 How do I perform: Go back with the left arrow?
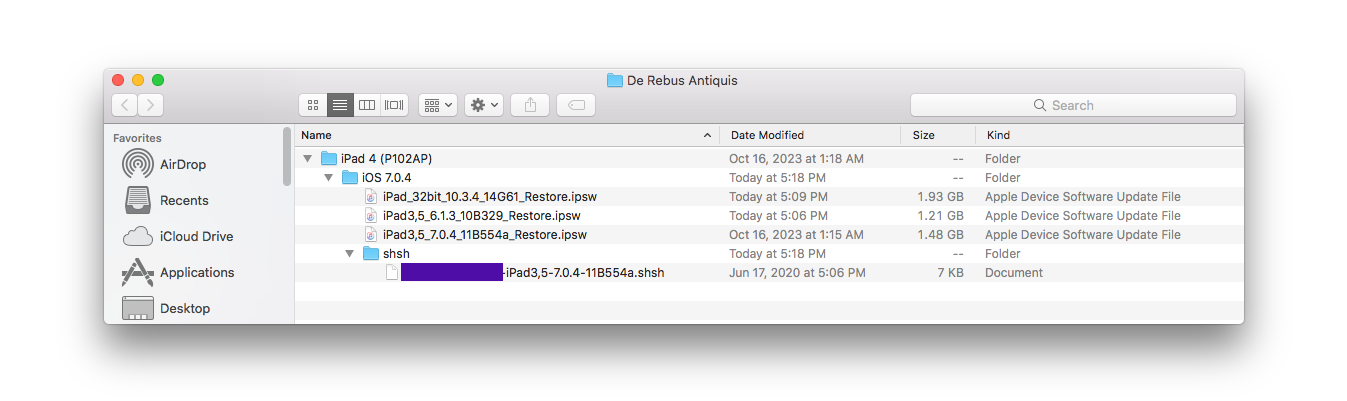tap(124, 104)
